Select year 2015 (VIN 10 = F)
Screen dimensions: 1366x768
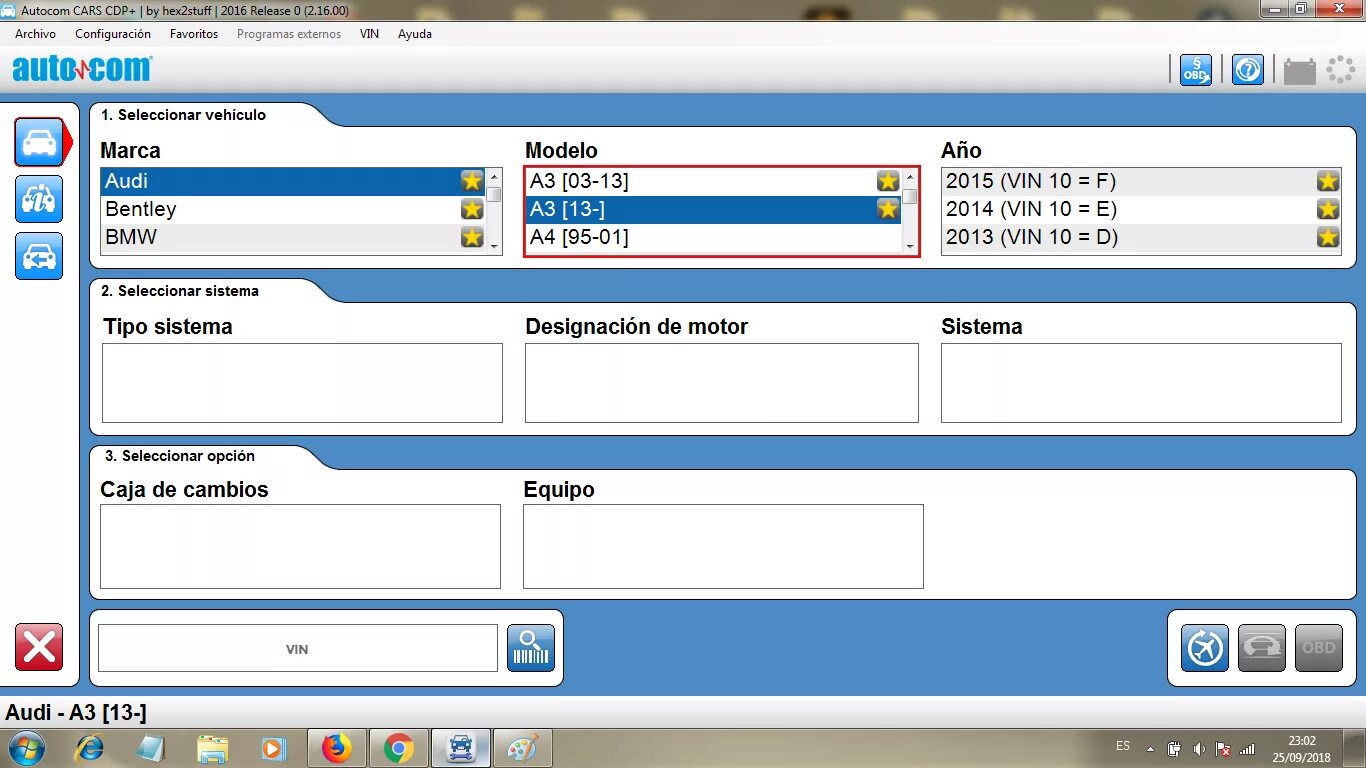(1141, 181)
